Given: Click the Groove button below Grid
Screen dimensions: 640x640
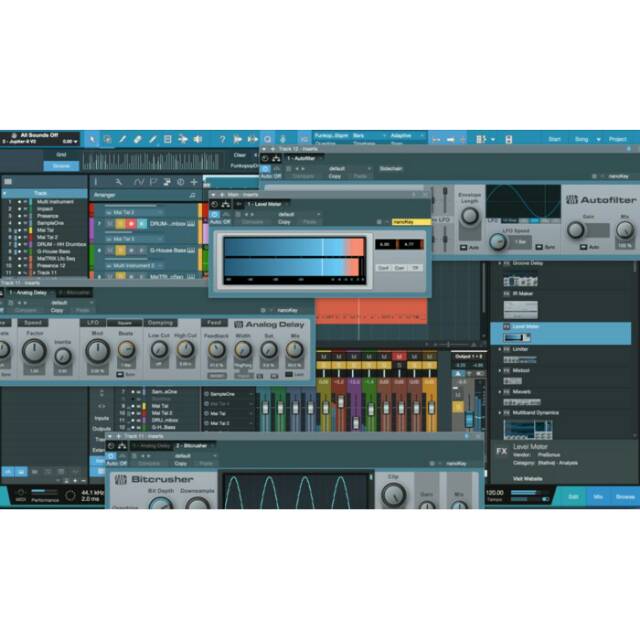Looking at the screenshot, I should pos(61,166).
